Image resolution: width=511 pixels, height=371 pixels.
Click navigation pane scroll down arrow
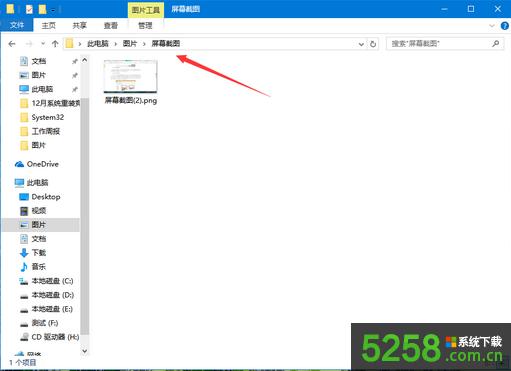pyautogui.click(x=85, y=351)
